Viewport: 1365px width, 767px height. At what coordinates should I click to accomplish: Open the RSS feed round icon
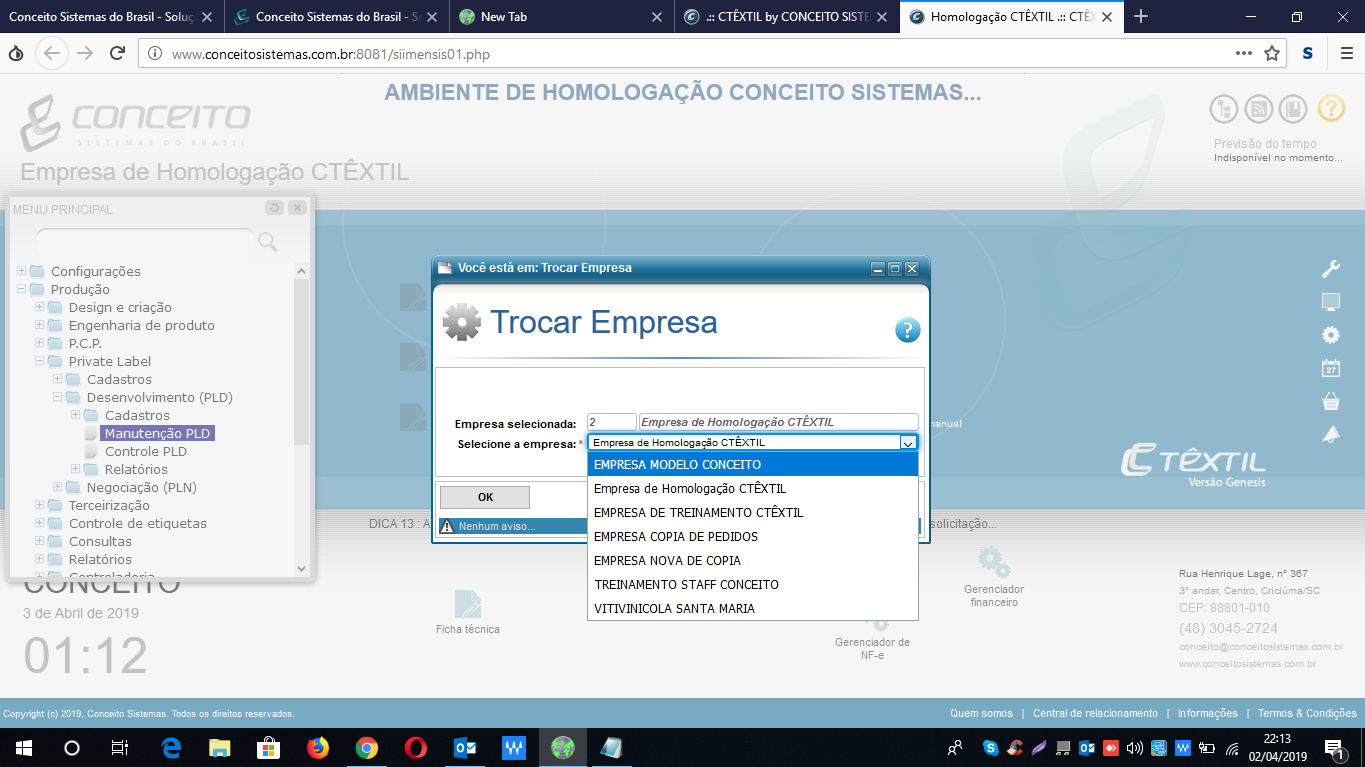(x=1259, y=109)
